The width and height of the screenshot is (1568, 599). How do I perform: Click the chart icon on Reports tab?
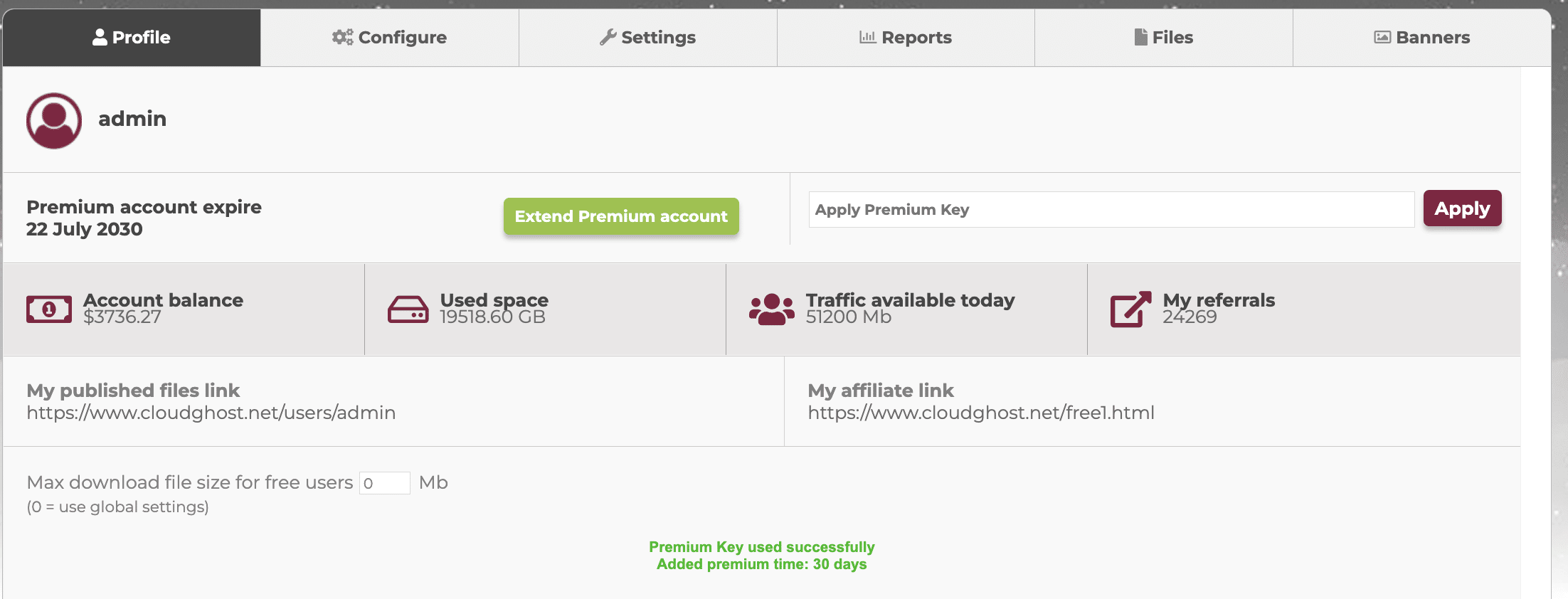(867, 37)
